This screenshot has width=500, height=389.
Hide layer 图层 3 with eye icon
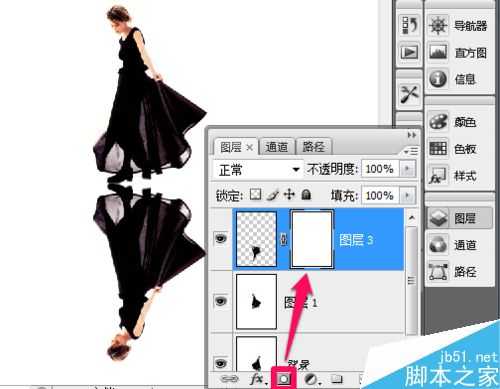pos(221,239)
